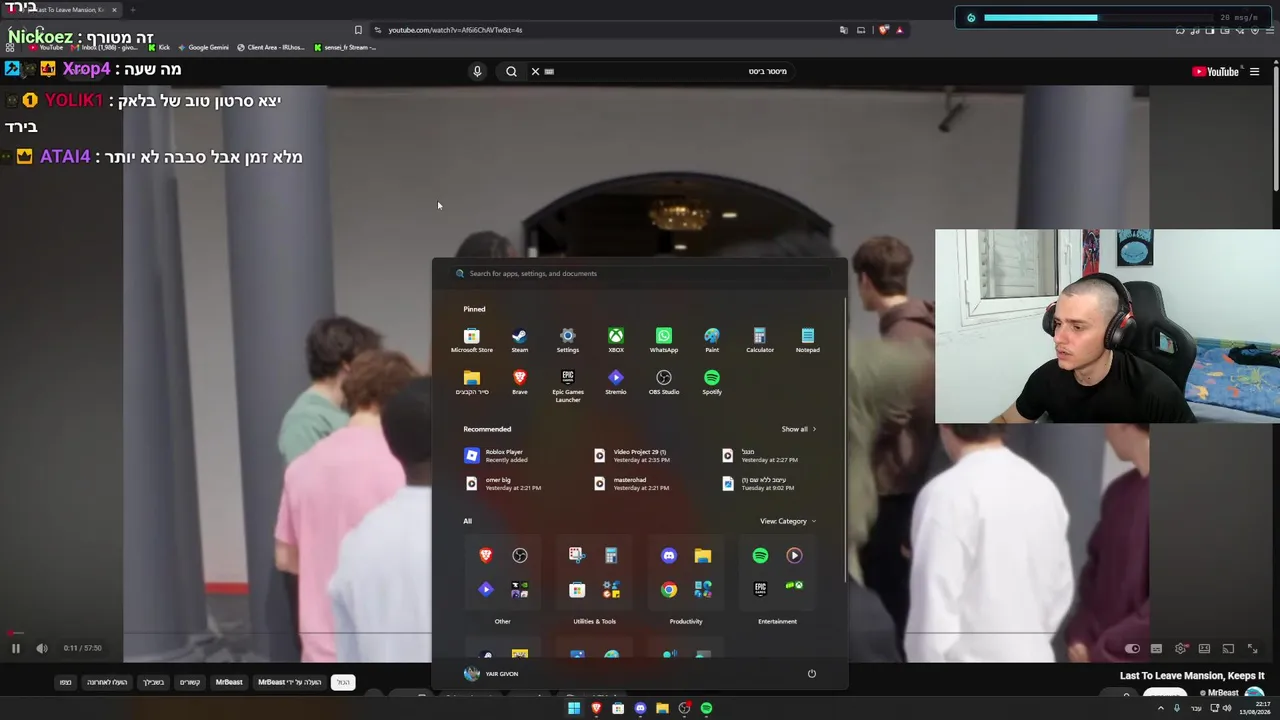This screenshot has width=1280, height=720.
Task: Open OBS Studio from pinned apps
Action: (x=664, y=382)
